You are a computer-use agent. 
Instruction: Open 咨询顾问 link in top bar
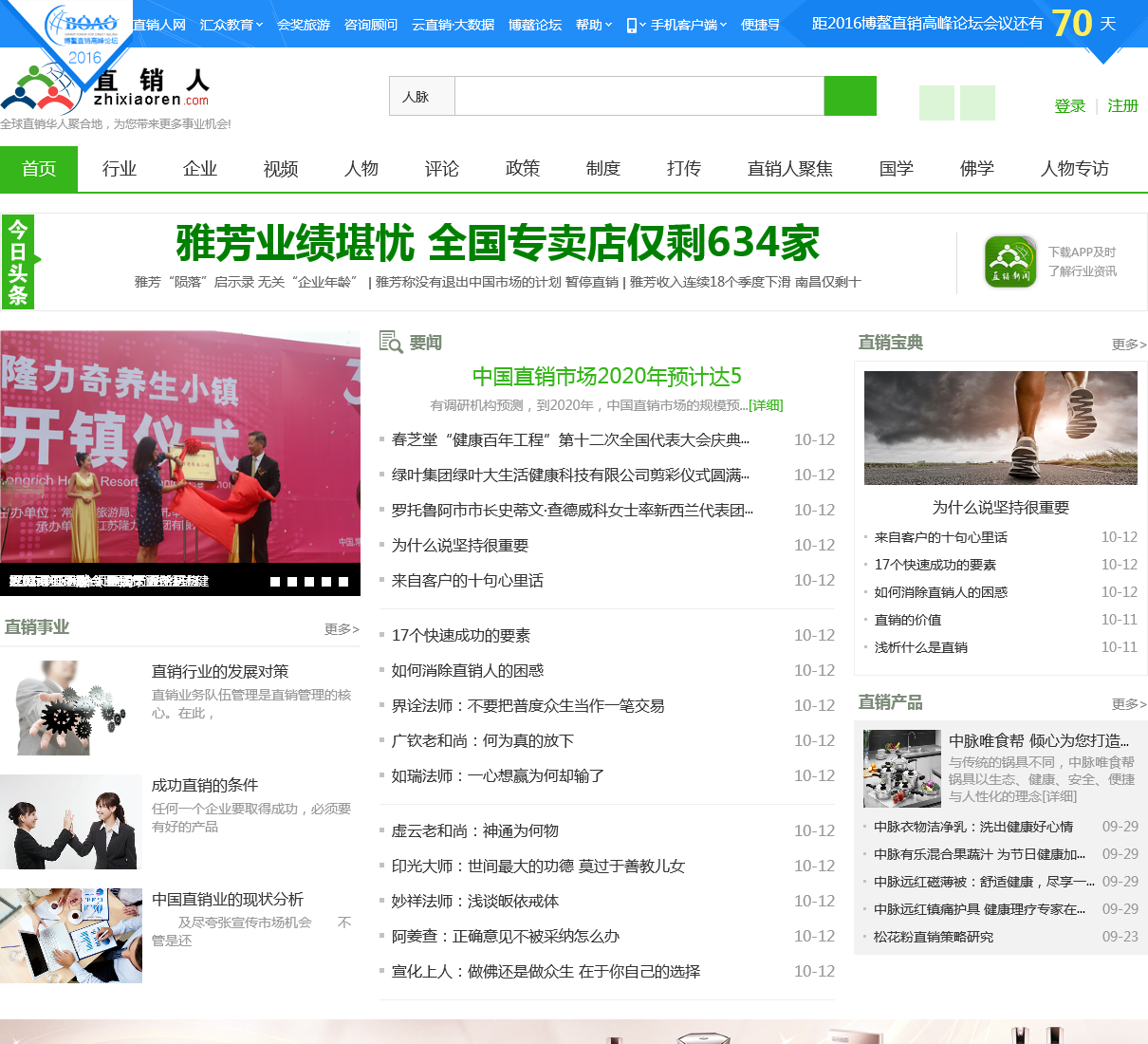(371, 25)
